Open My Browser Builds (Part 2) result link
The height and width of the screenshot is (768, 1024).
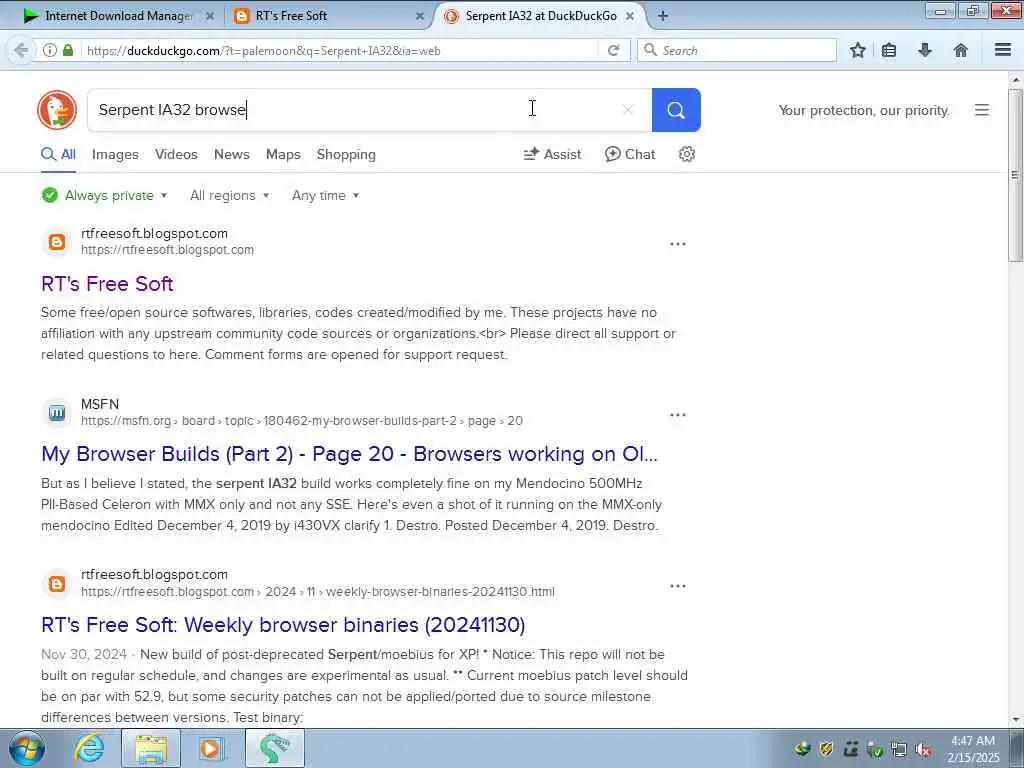[x=349, y=454]
